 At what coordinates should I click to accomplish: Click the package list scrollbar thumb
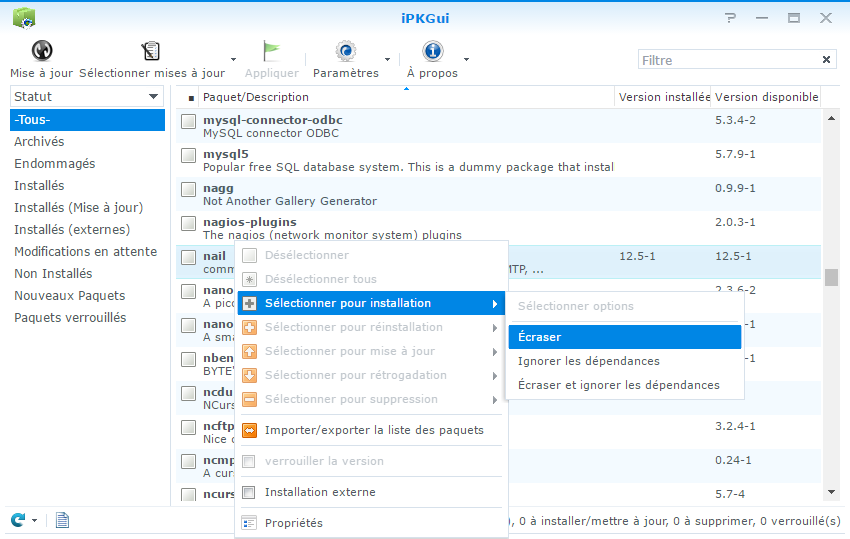(831, 277)
